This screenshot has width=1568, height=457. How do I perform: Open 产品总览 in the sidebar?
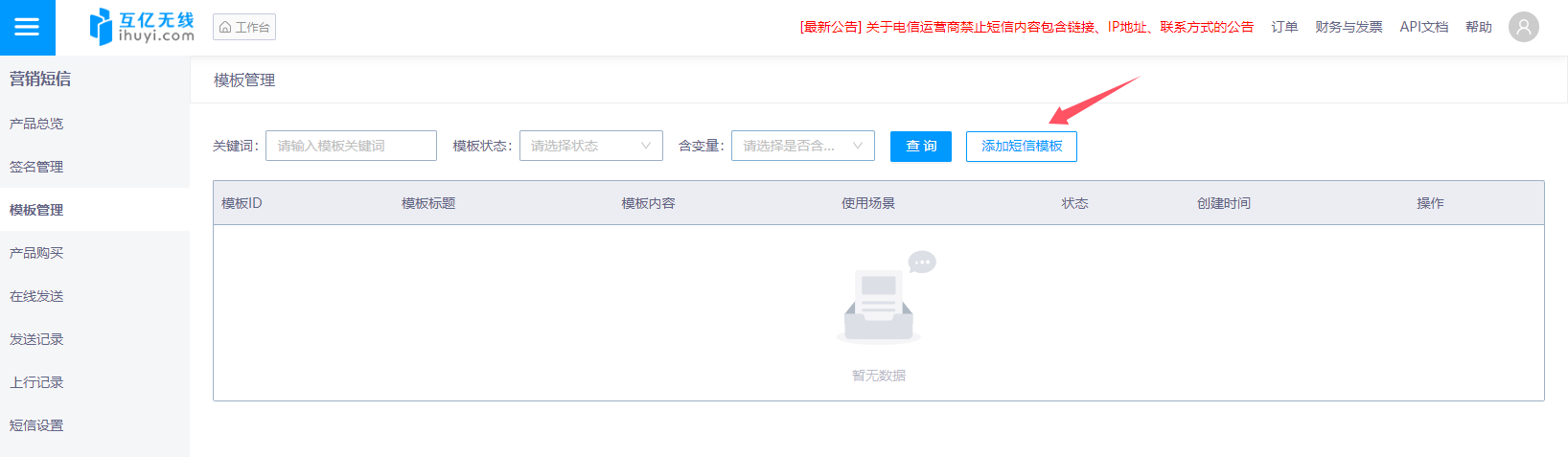(x=36, y=124)
